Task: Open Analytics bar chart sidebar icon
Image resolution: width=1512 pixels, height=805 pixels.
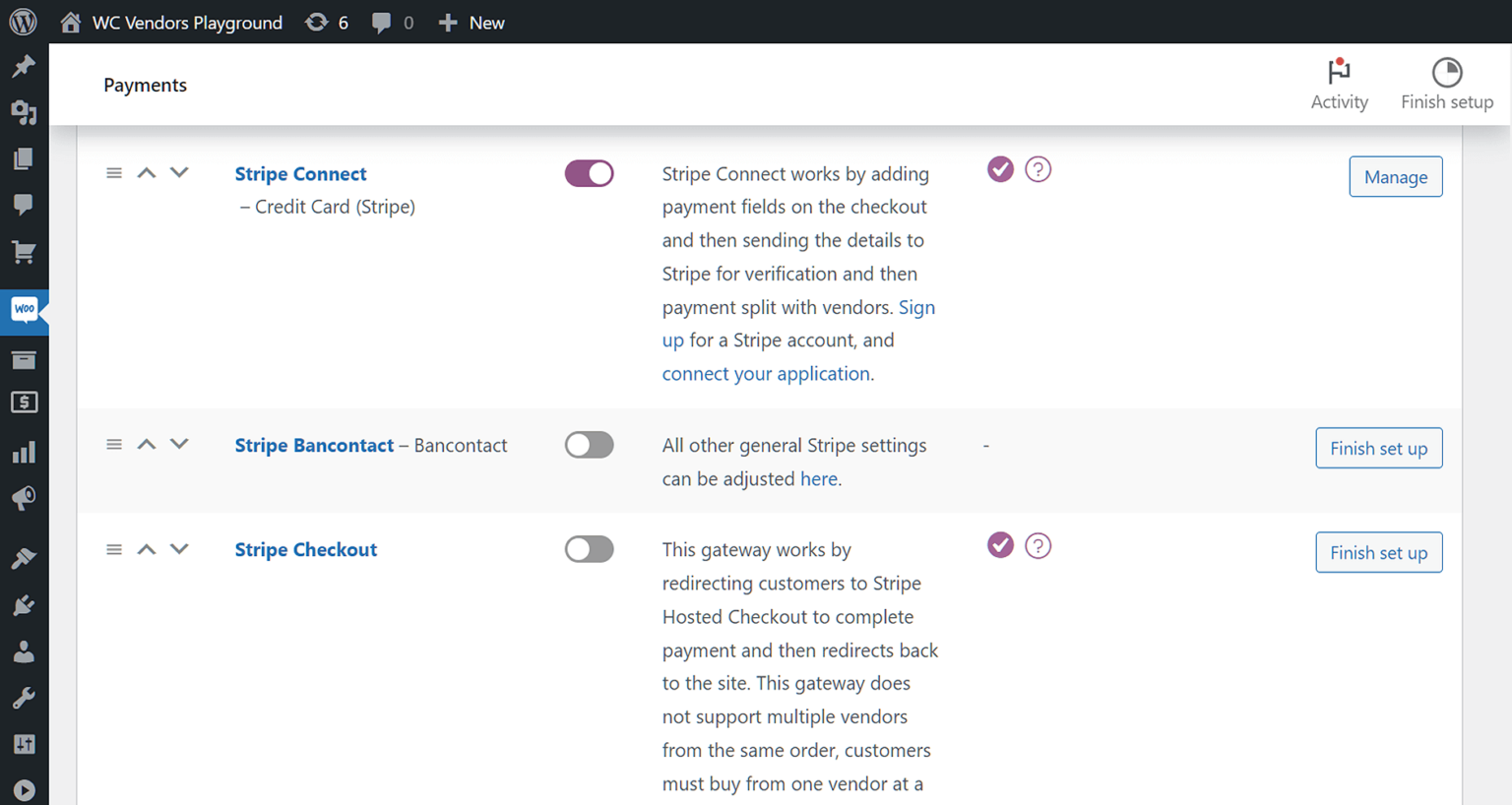Action: point(24,453)
